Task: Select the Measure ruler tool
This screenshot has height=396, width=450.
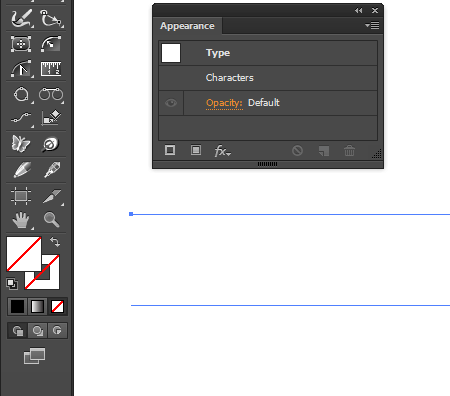Action: (x=51, y=69)
